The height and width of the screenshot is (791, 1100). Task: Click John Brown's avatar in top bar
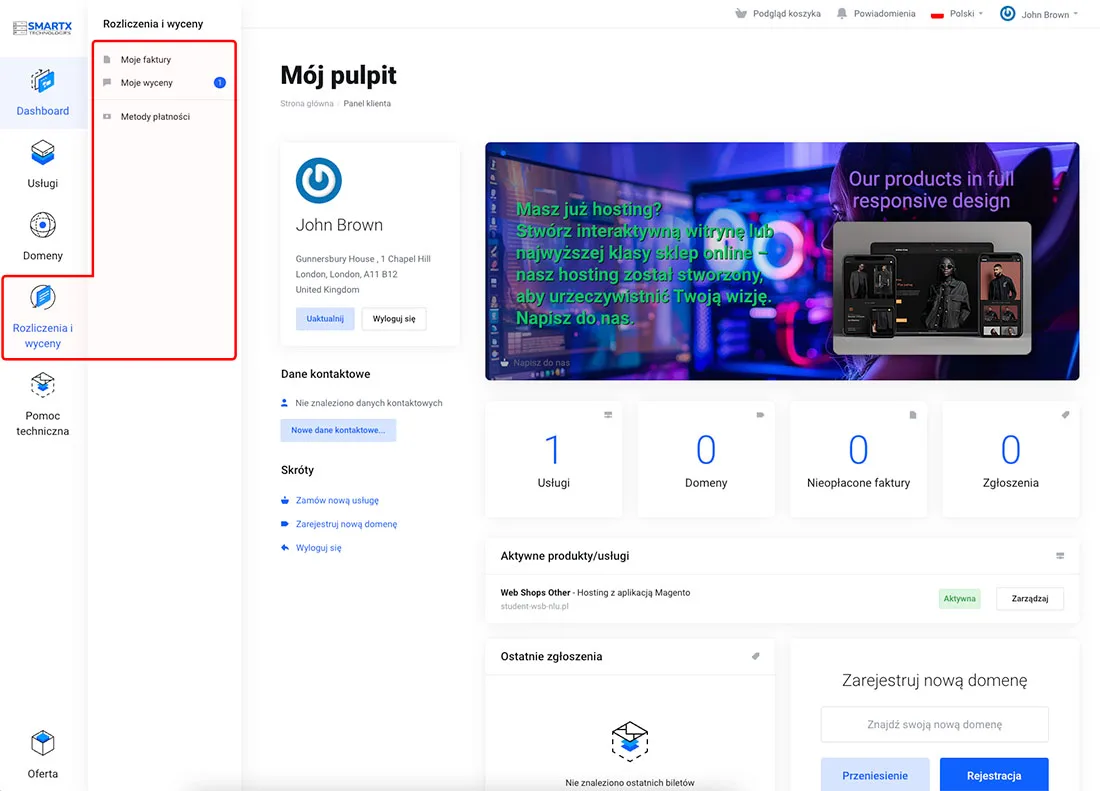click(x=1007, y=13)
